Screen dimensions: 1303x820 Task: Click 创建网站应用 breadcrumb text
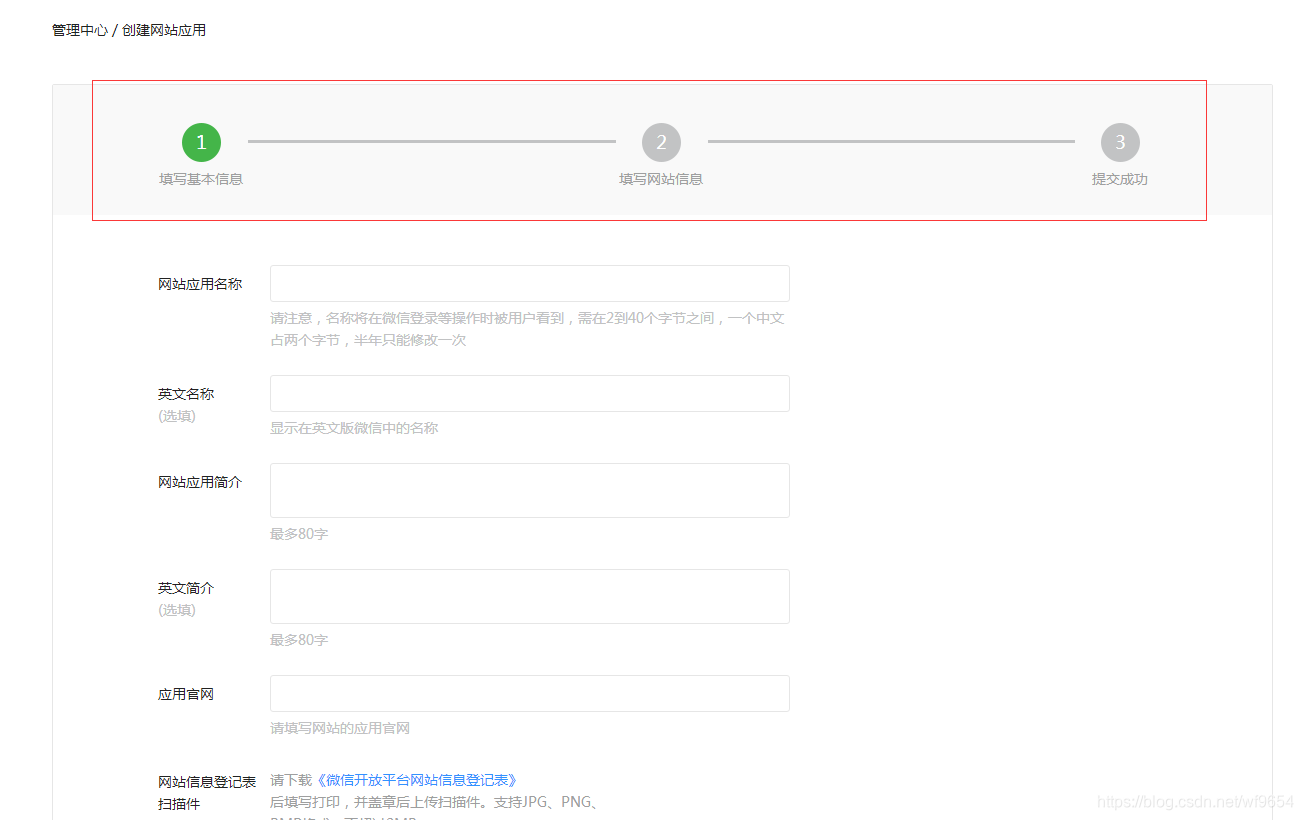(164, 30)
